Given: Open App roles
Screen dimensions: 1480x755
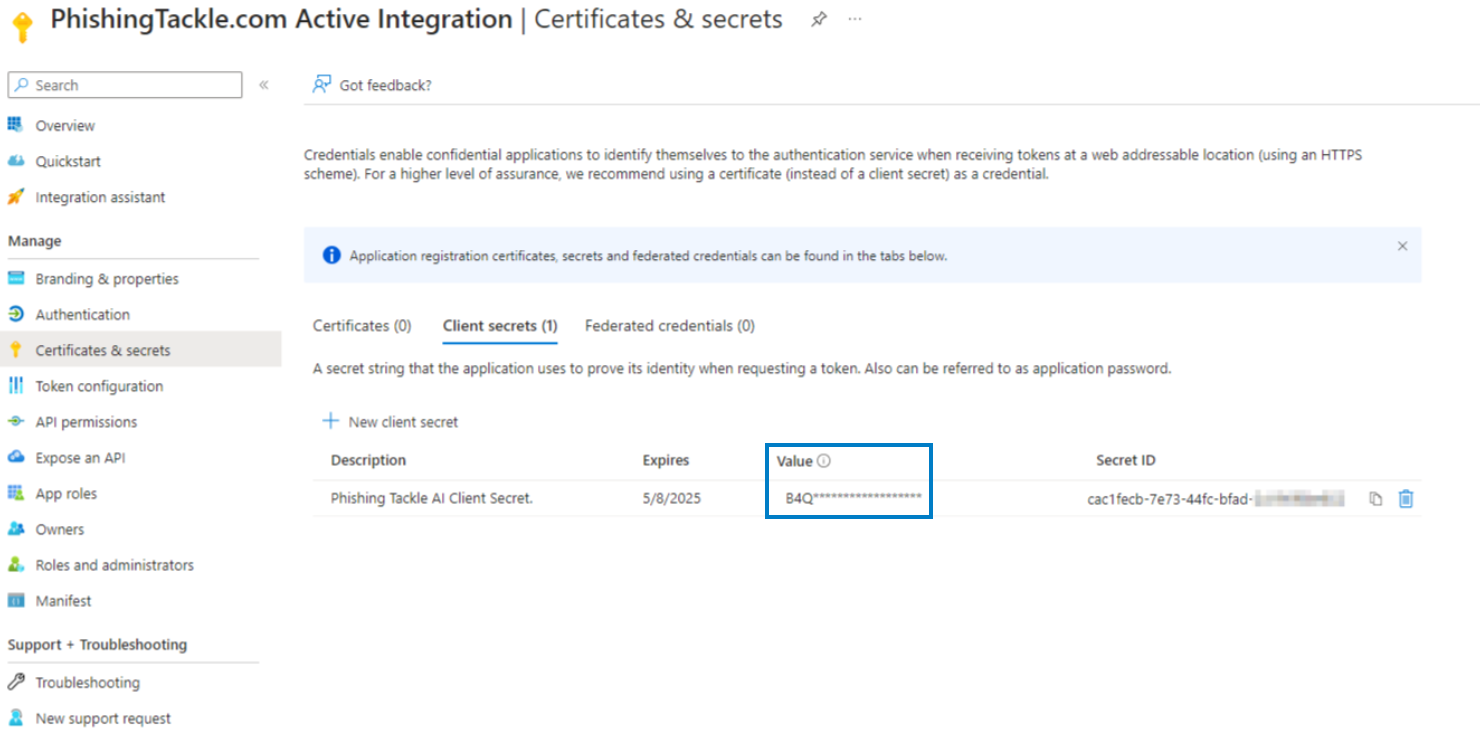Looking at the screenshot, I should [66, 493].
